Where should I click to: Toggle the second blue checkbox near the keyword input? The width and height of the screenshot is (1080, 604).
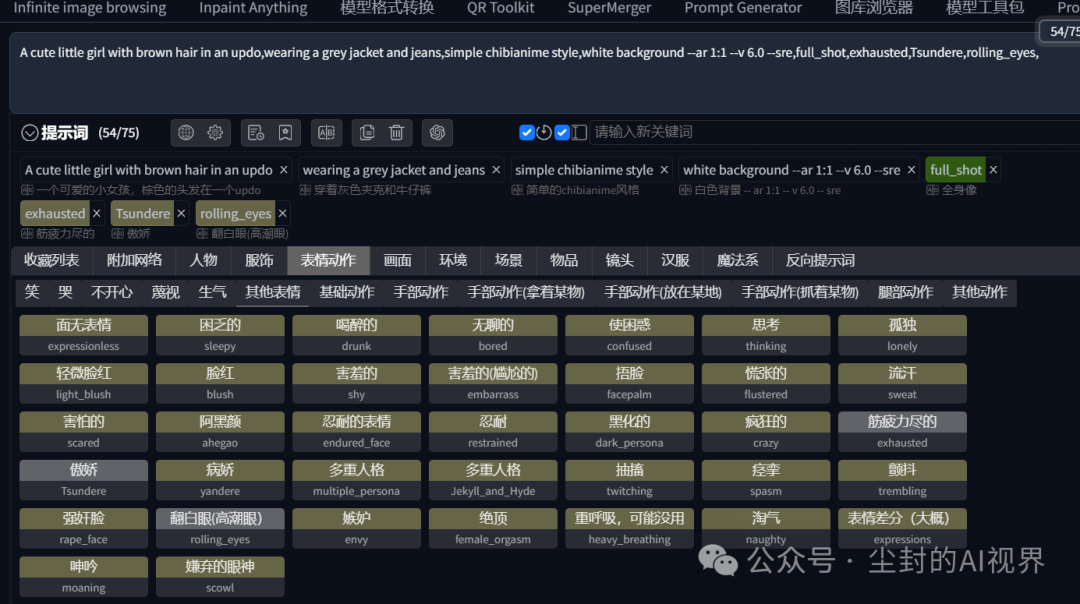point(562,132)
